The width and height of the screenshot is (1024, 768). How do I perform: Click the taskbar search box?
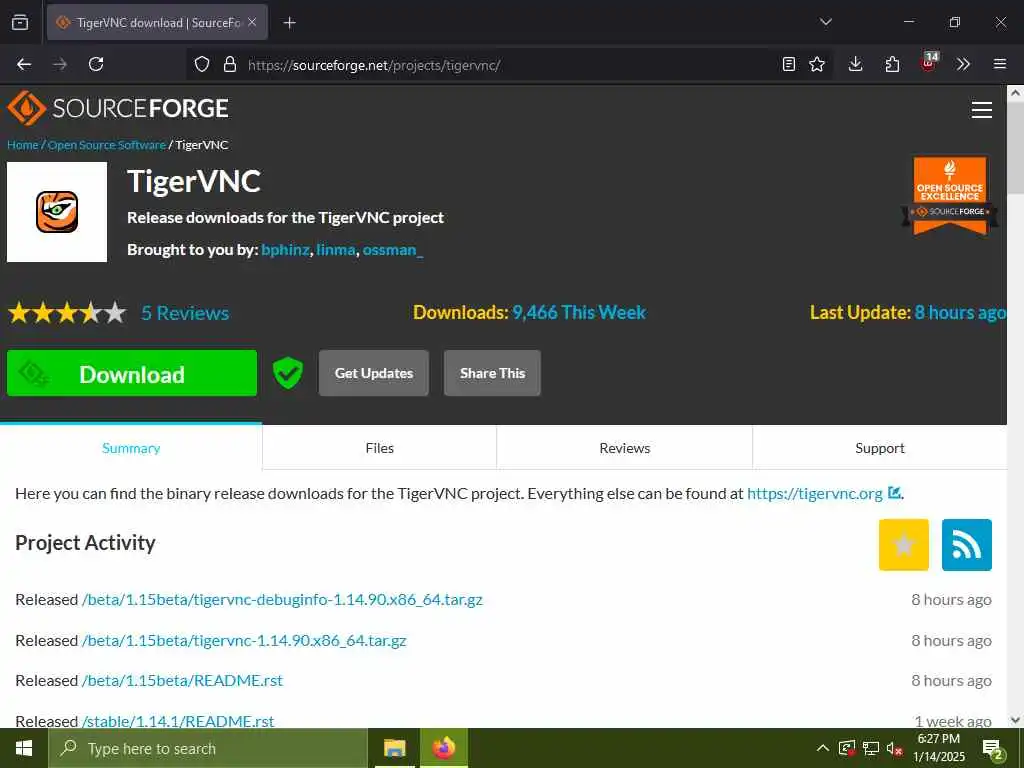(208, 748)
